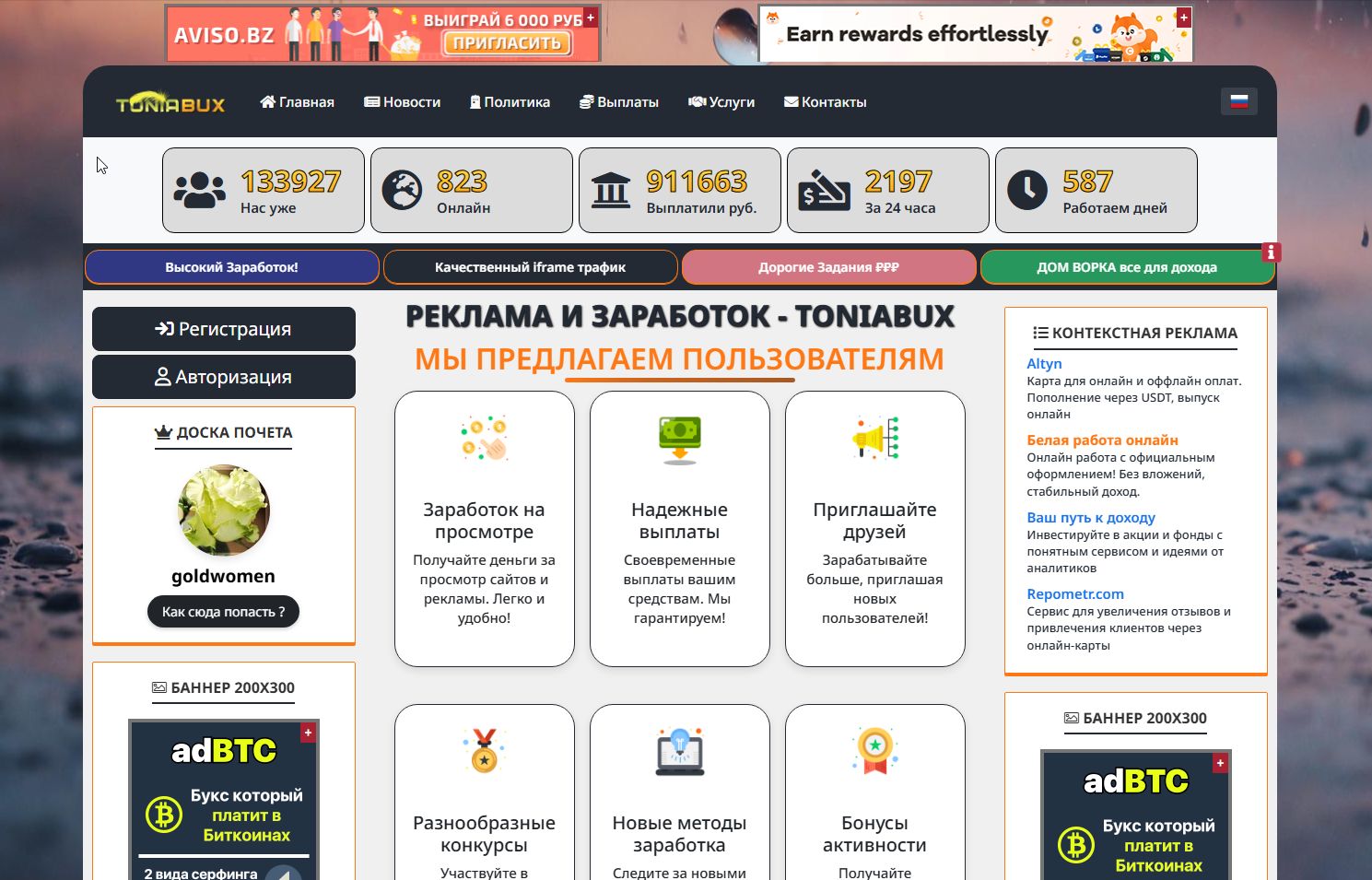Open the Контакты menu item

click(x=825, y=102)
